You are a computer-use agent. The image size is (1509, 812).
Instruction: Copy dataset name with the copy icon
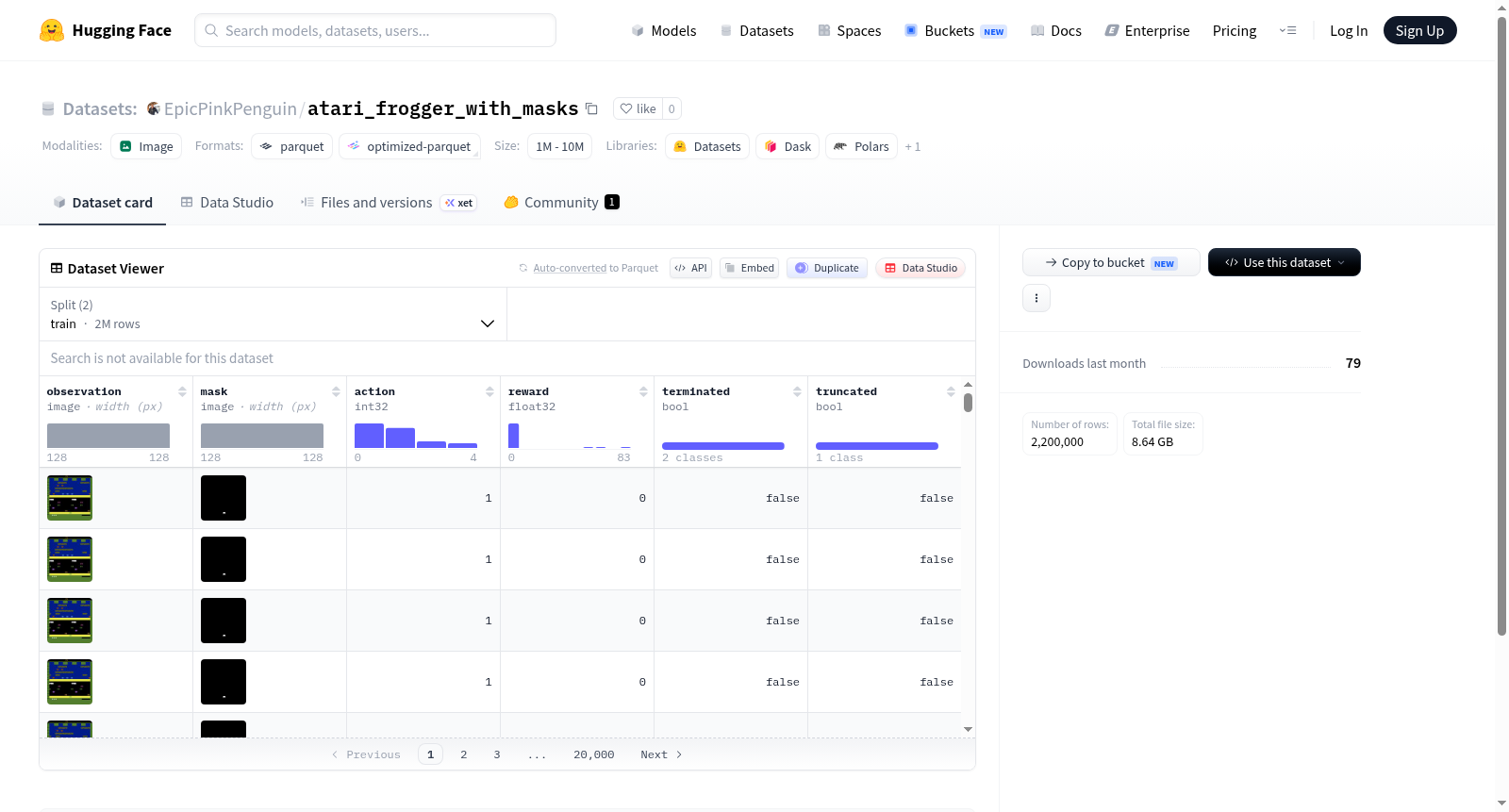tap(591, 108)
